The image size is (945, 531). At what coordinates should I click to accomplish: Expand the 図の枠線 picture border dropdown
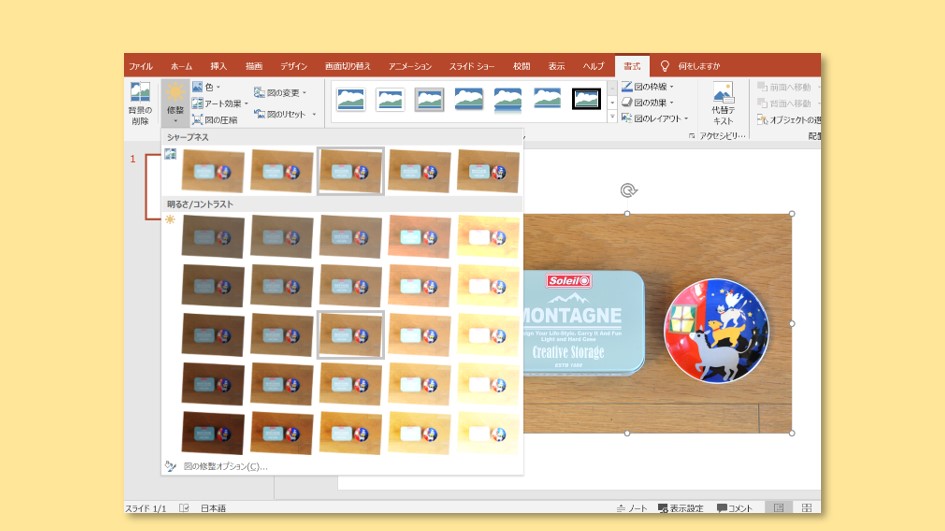pos(649,87)
